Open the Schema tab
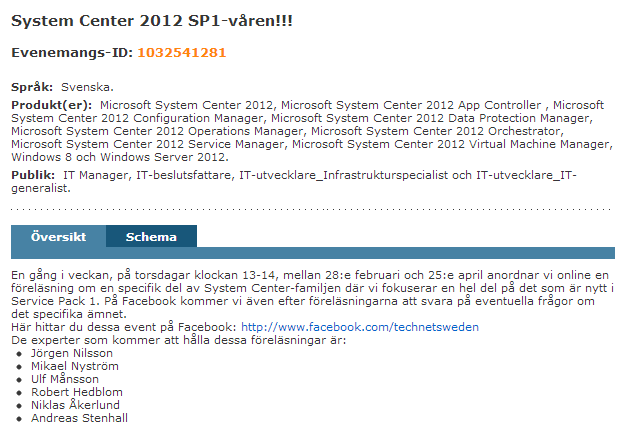The width and height of the screenshot is (624, 434). click(x=151, y=237)
